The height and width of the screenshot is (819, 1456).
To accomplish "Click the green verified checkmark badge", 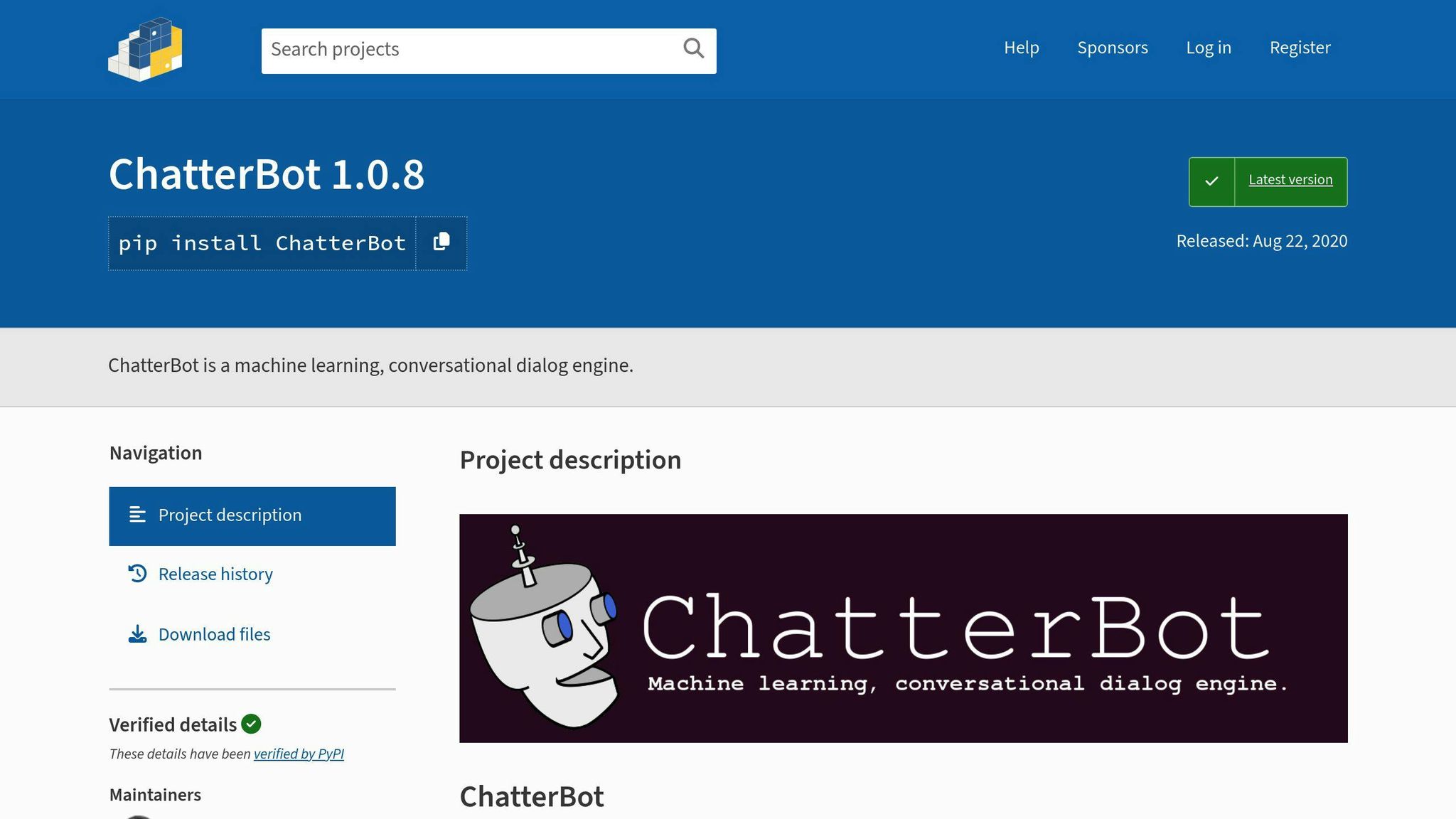I will (251, 724).
